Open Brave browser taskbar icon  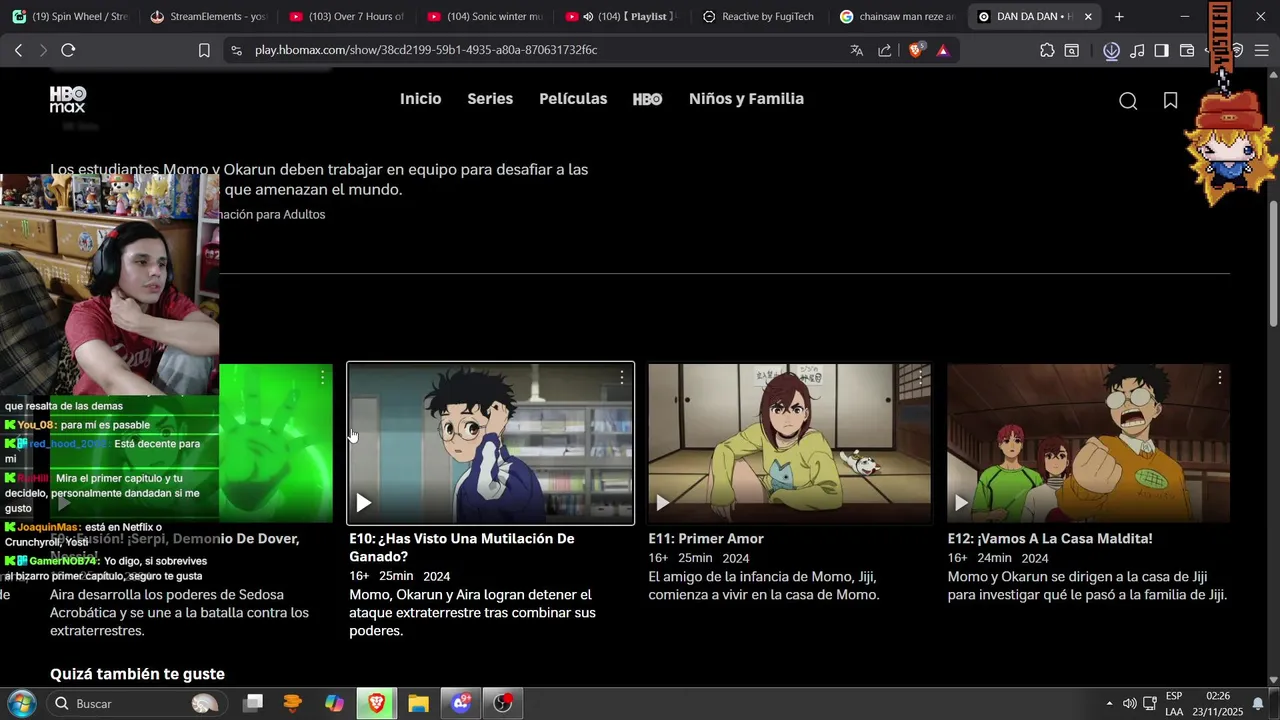[x=377, y=703]
